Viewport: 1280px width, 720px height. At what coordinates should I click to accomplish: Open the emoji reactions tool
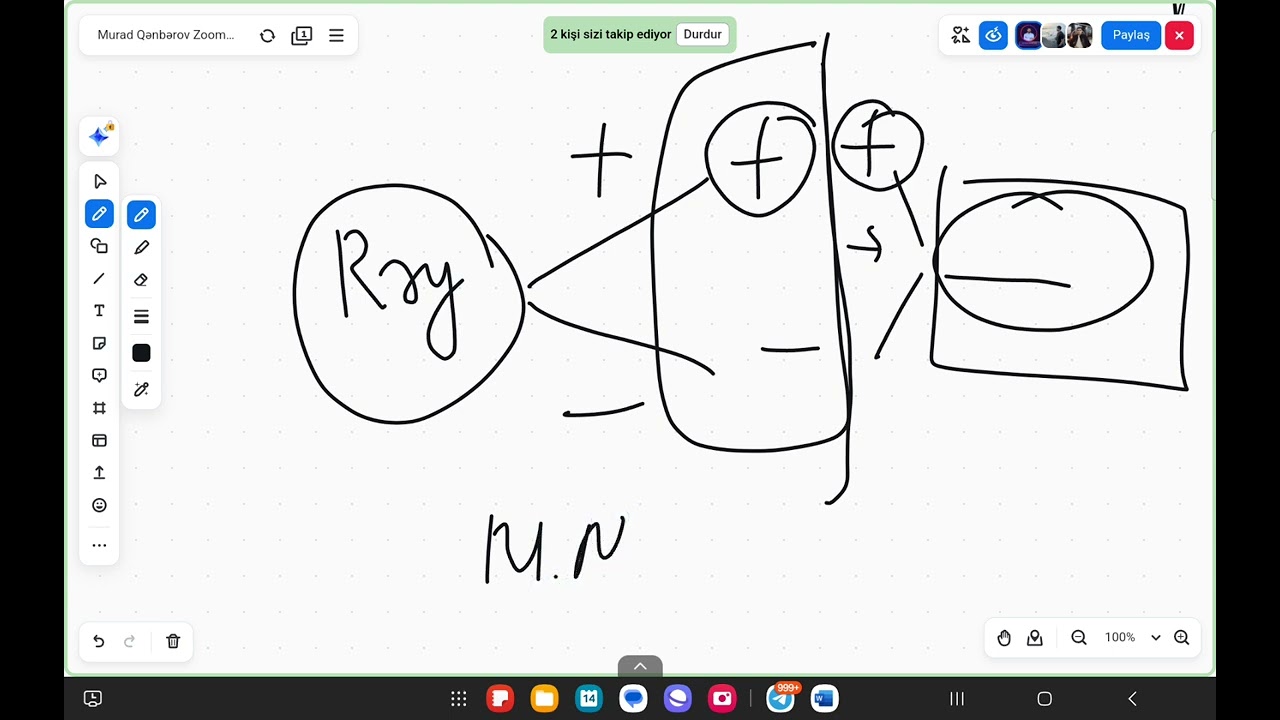[x=99, y=505]
